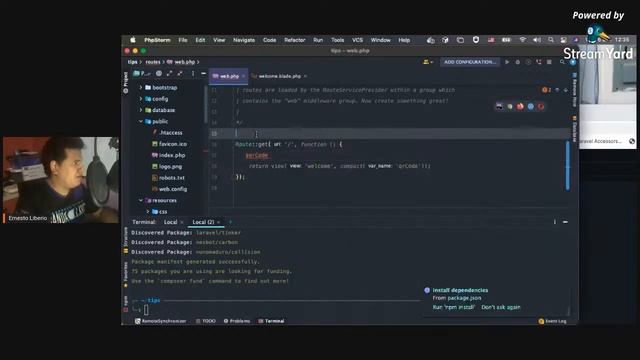This screenshot has height=360, width=640.
Task: Open the RemoteSynchronizer tool window
Action: (160, 321)
